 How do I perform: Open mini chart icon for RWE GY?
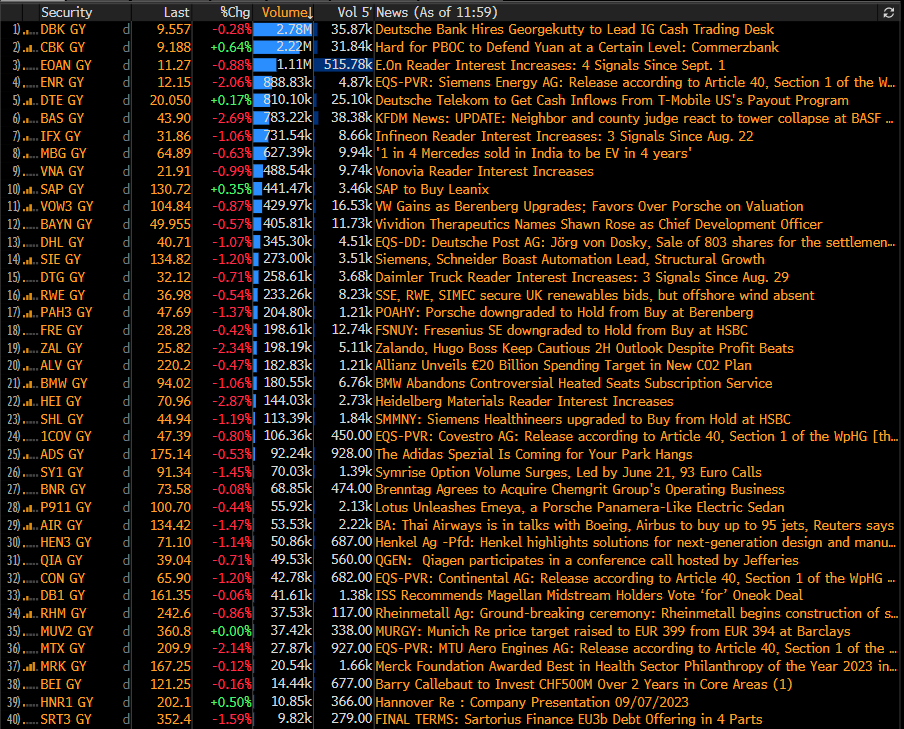pyautogui.click(x=31, y=296)
